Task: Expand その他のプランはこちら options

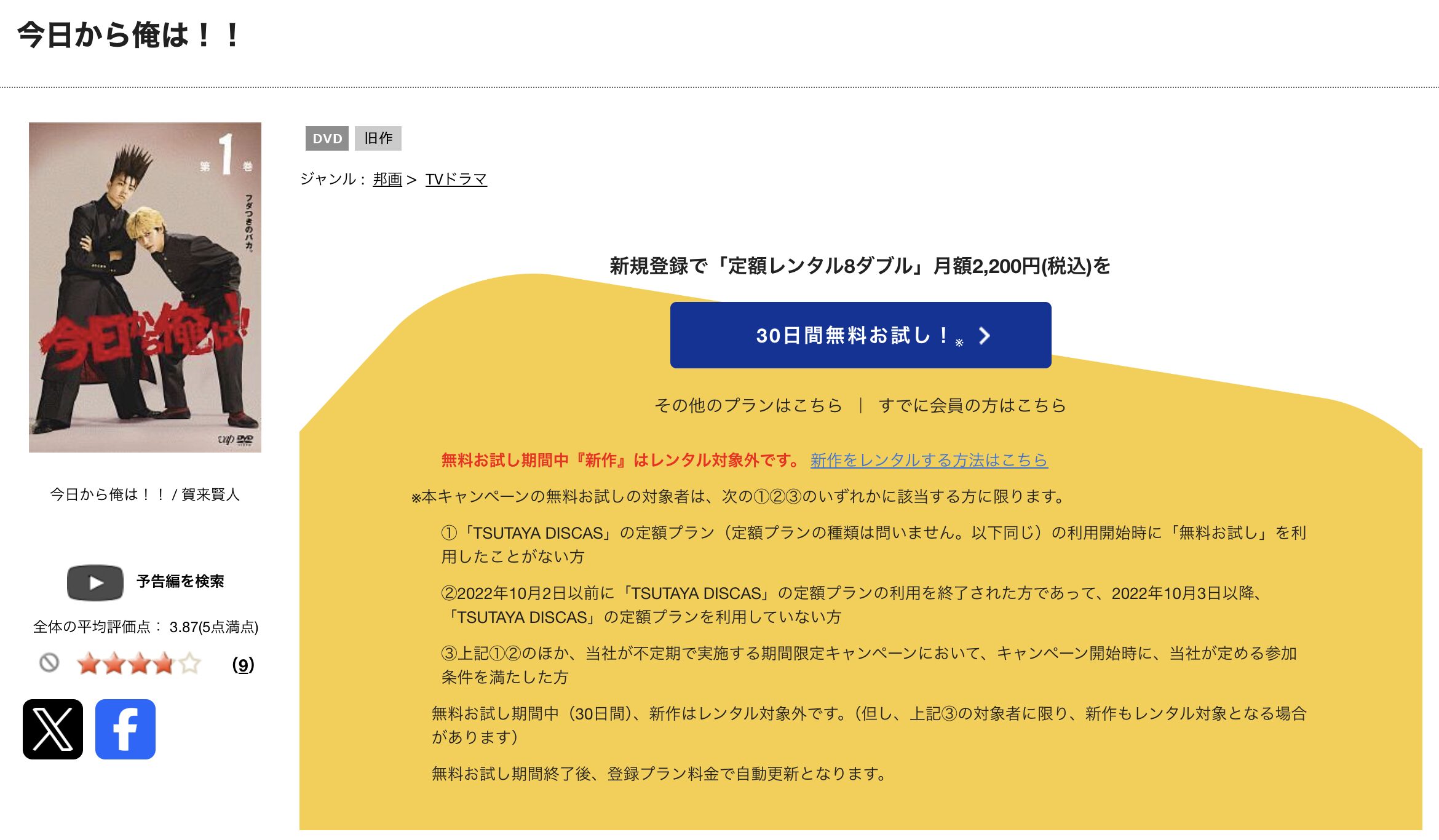Action: 748,405
